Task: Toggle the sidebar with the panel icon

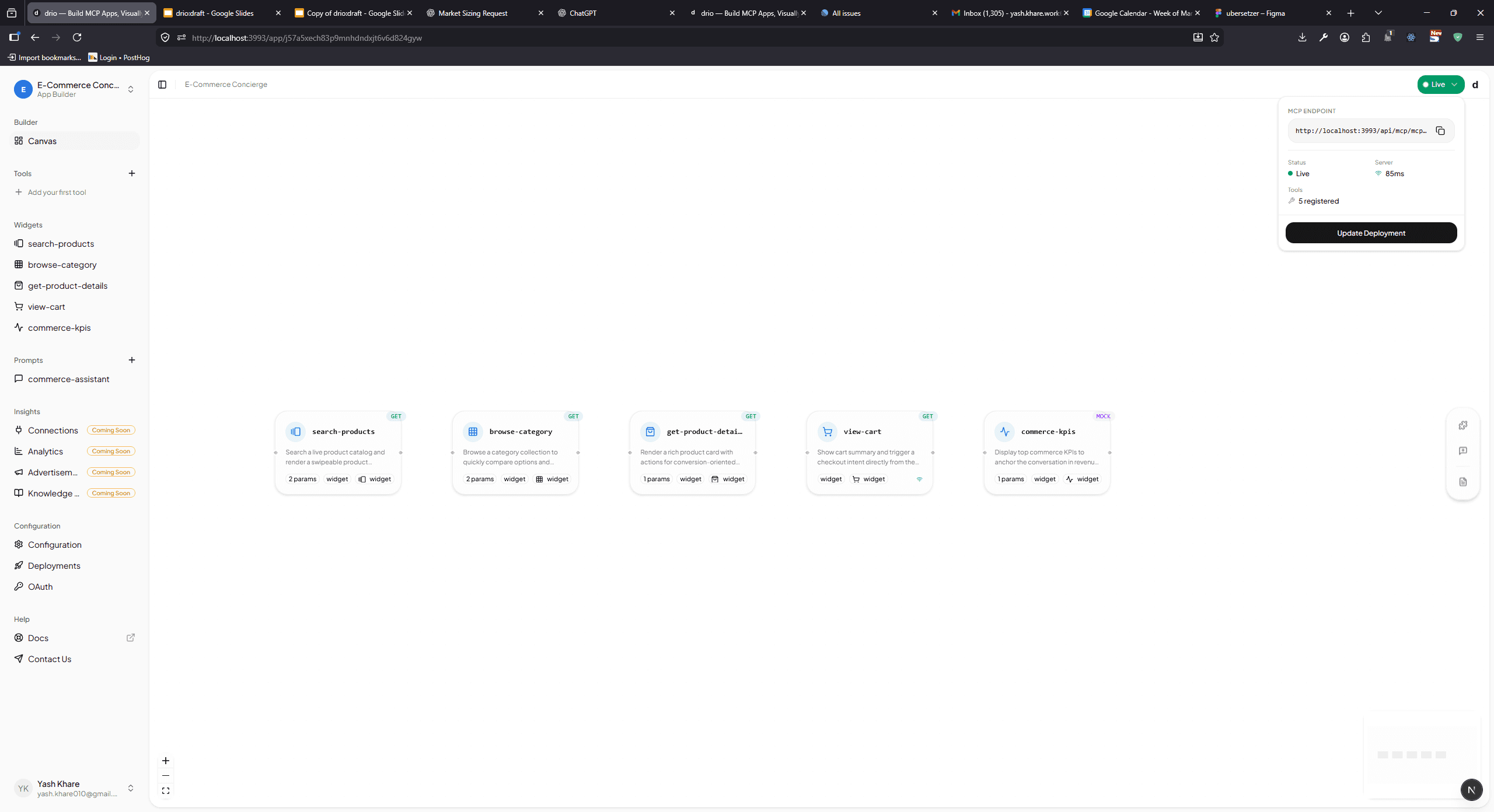Action: pyautogui.click(x=162, y=84)
